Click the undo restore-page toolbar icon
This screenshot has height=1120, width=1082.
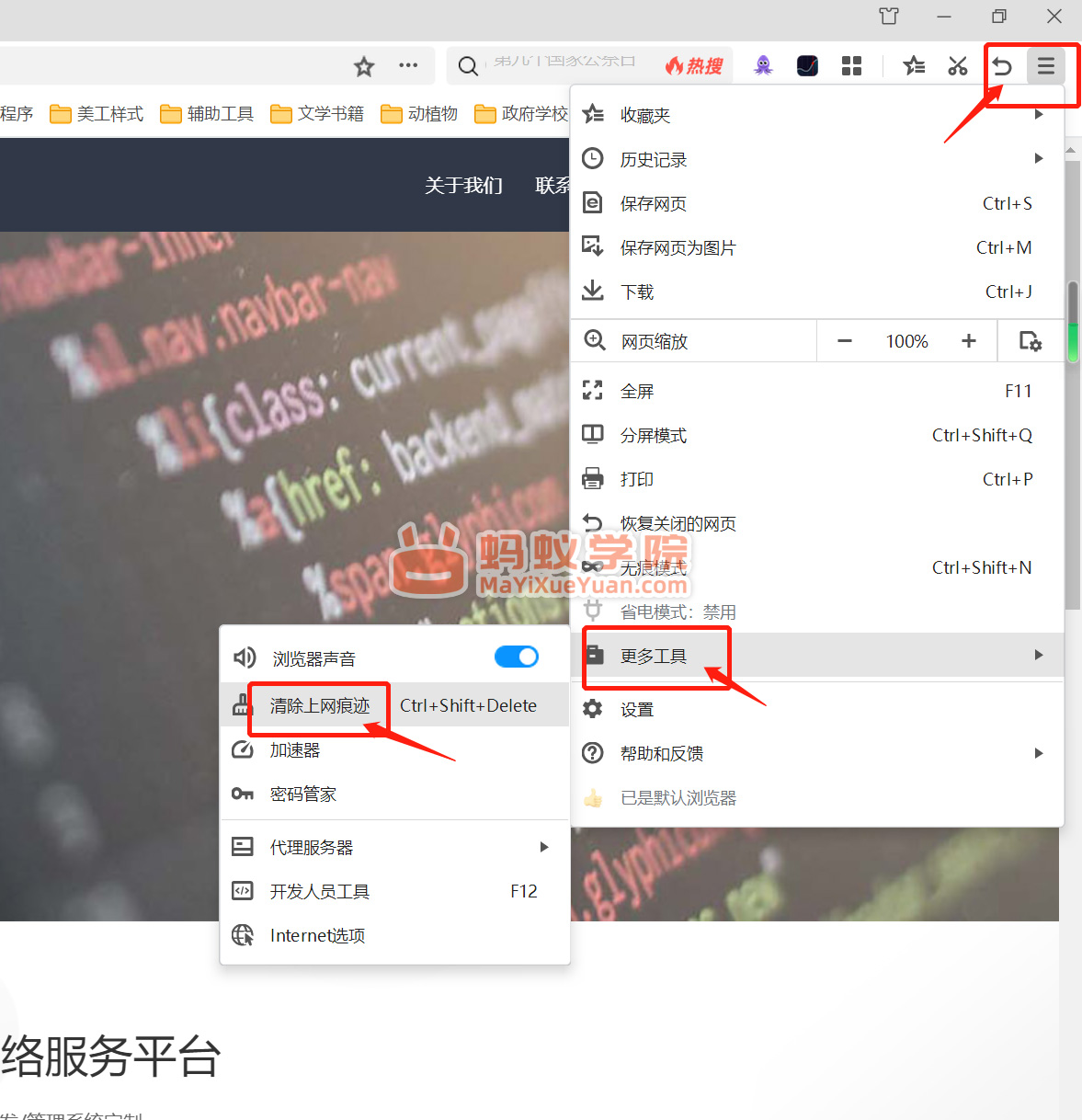pyautogui.click(x=1002, y=66)
